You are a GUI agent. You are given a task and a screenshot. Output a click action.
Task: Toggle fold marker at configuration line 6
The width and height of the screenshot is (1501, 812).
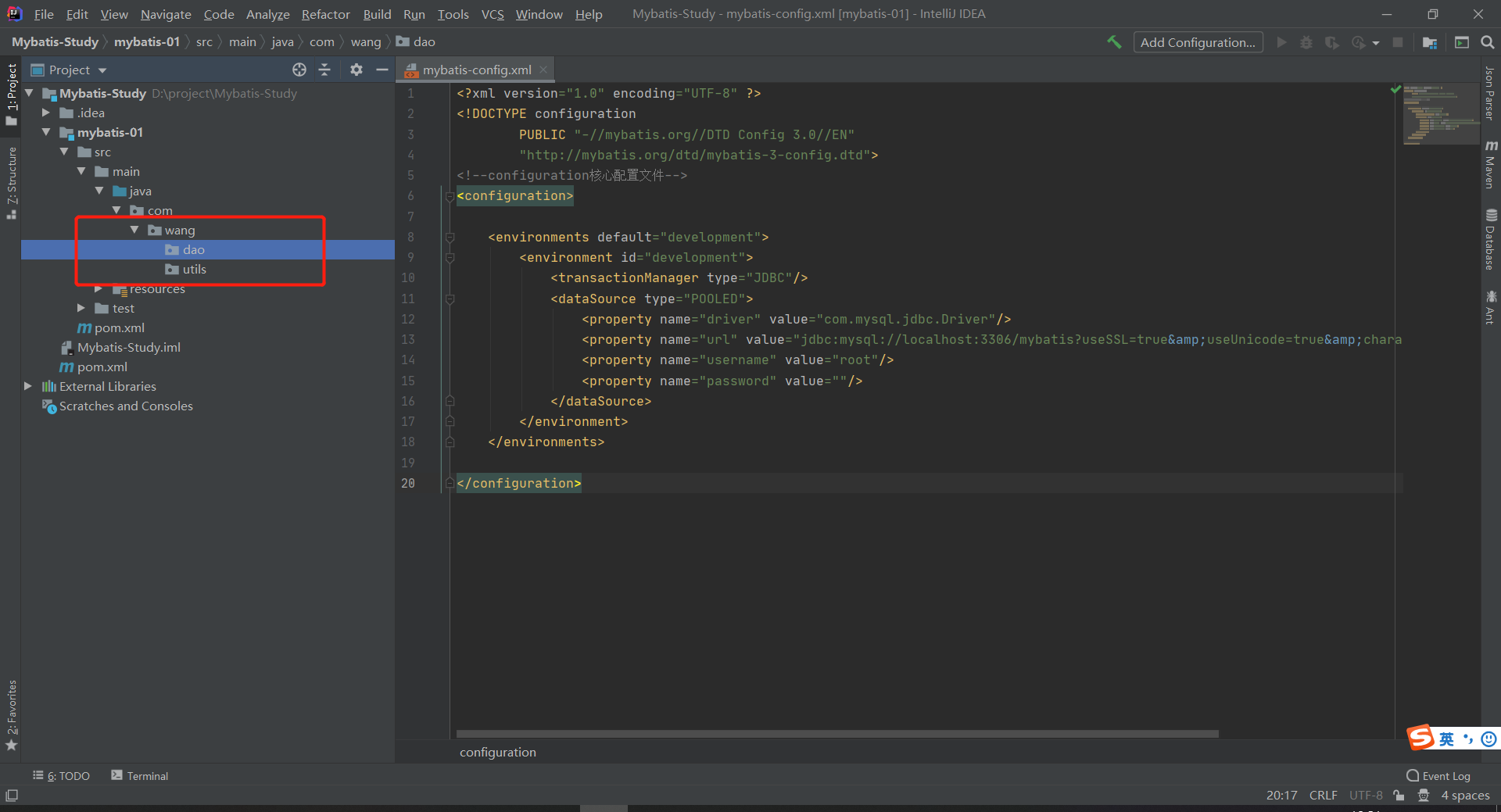pyautogui.click(x=450, y=196)
